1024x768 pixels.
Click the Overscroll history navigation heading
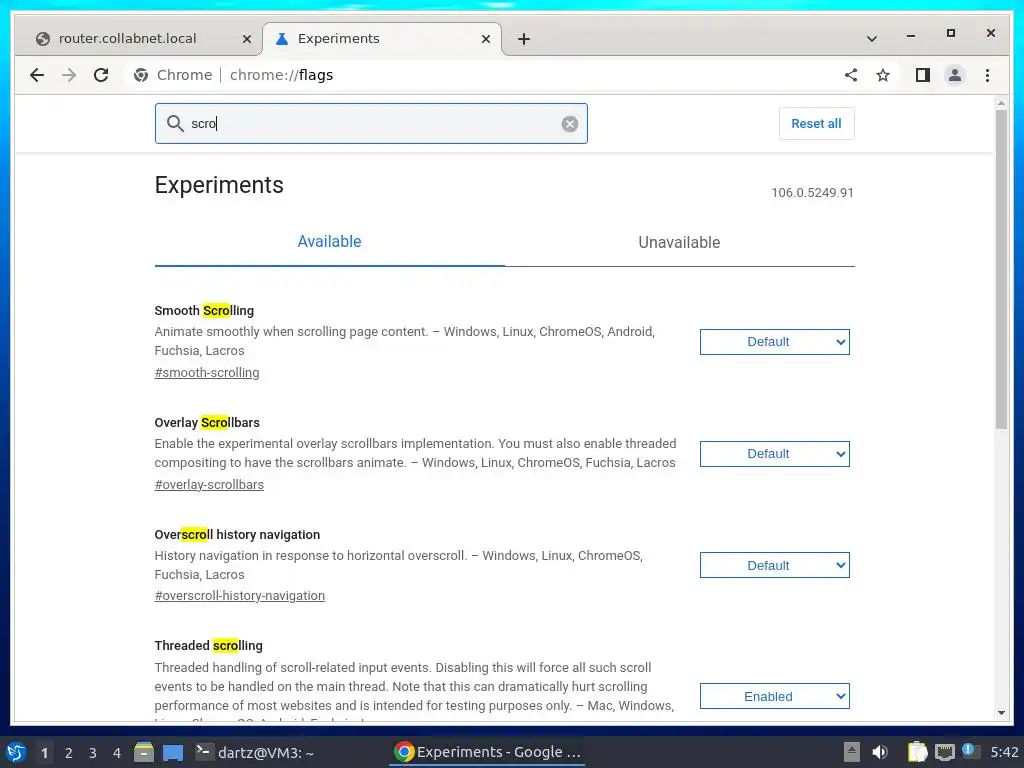pos(237,534)
